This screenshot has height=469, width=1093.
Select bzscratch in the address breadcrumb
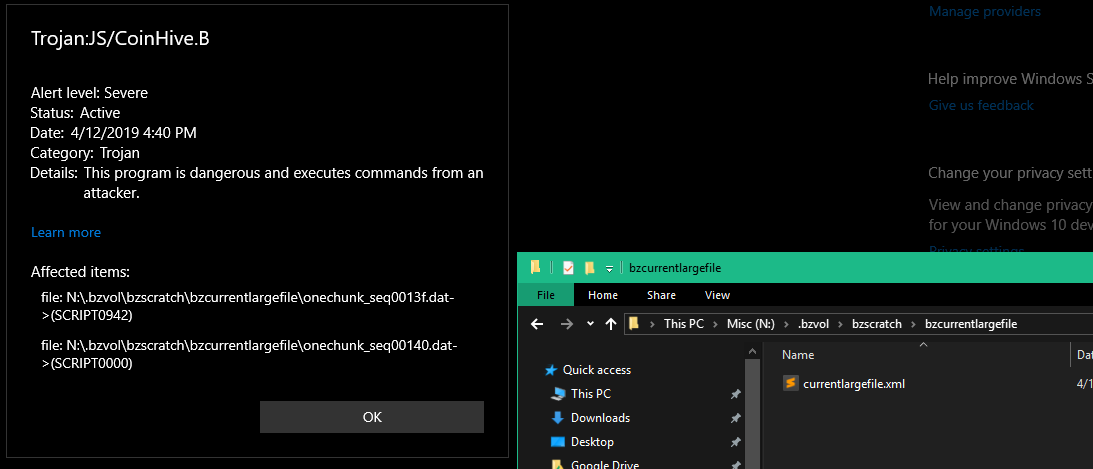click(x=877, y=324)
